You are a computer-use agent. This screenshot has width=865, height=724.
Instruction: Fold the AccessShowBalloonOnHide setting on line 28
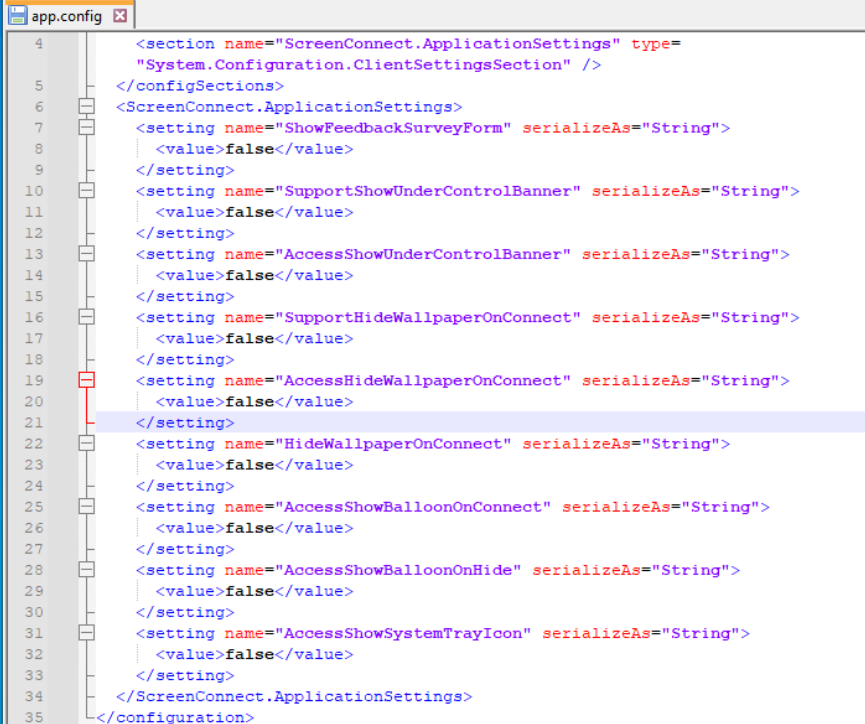87,570
